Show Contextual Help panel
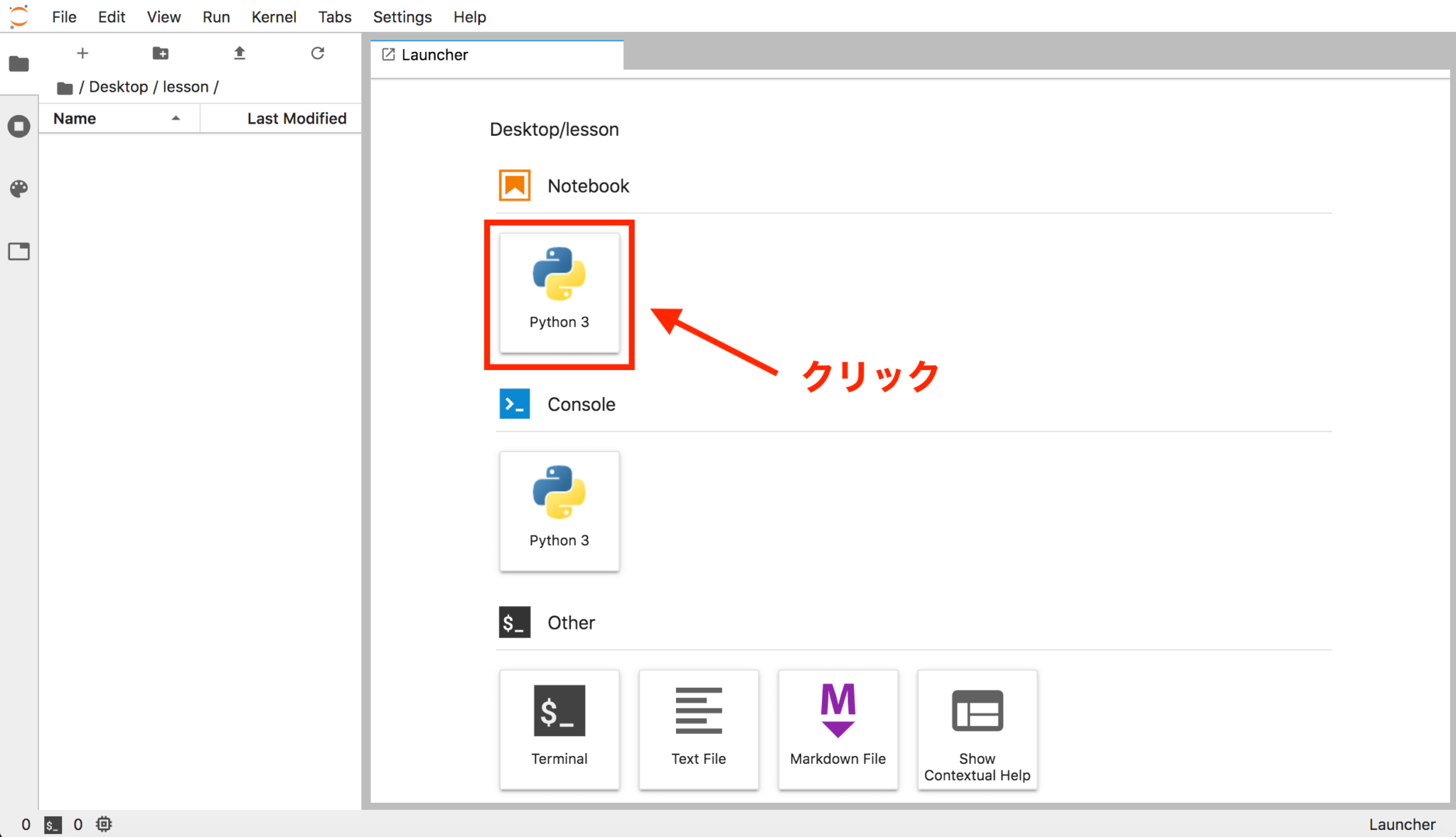This screenshot has width=1456, height=837. tap(978, 729)
